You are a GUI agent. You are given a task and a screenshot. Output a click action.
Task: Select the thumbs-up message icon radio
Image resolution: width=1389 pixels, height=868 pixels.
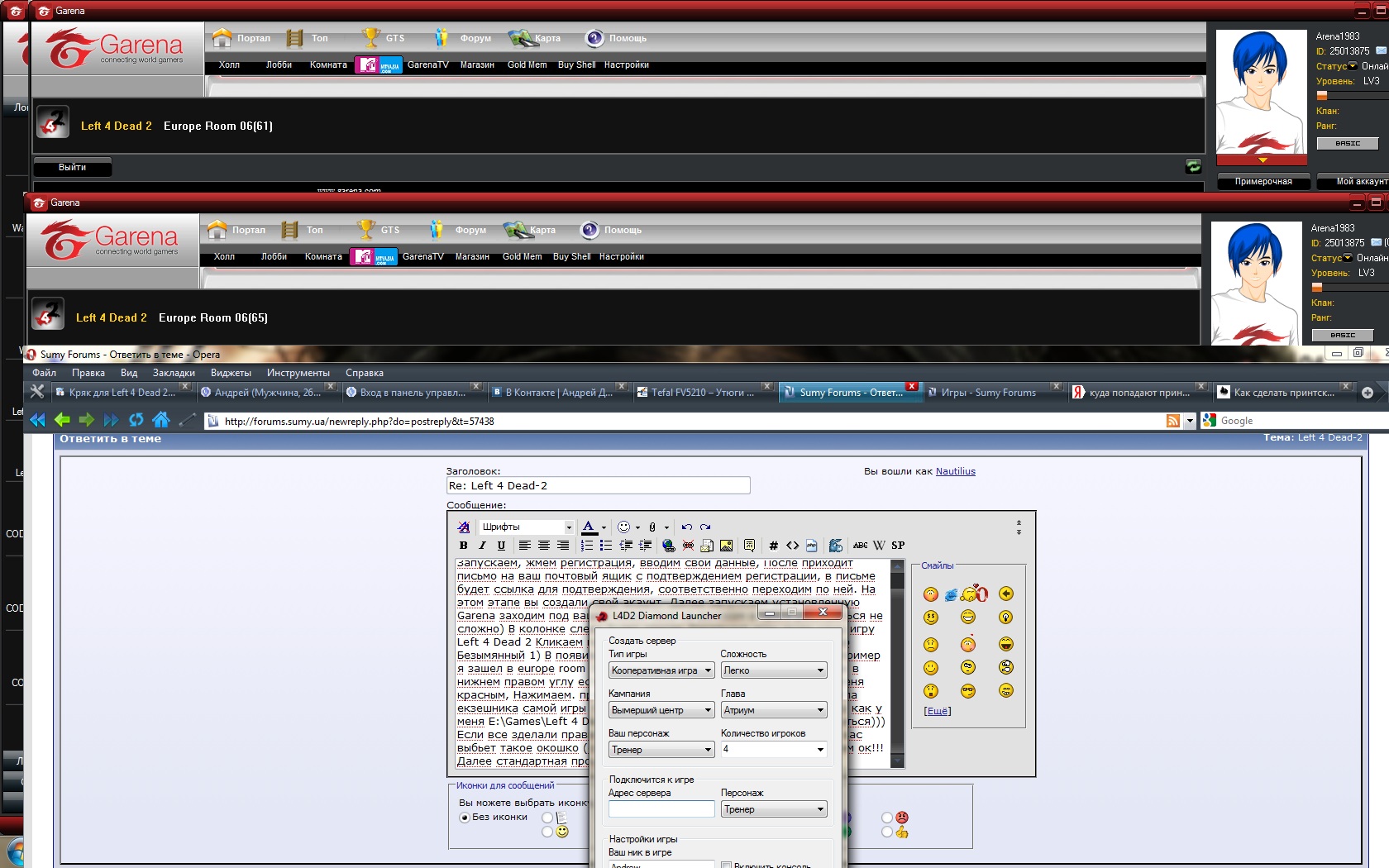[x=887, y=832]
